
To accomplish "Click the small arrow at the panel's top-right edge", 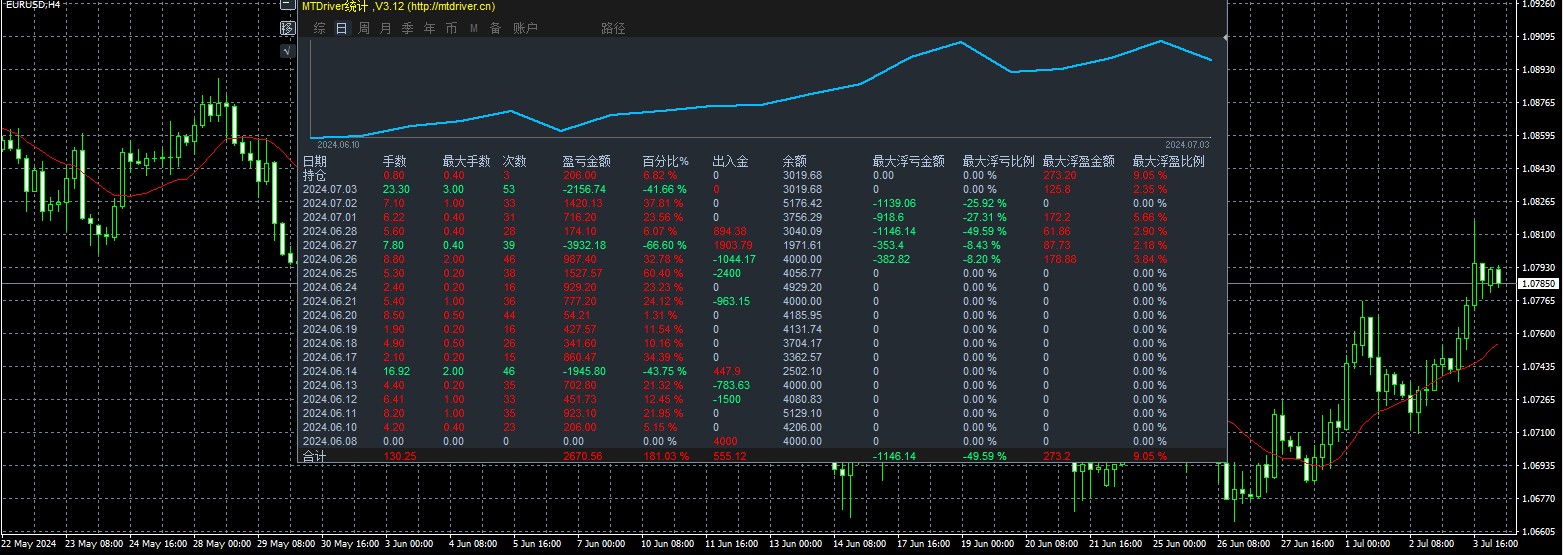I will (1225, 37).
